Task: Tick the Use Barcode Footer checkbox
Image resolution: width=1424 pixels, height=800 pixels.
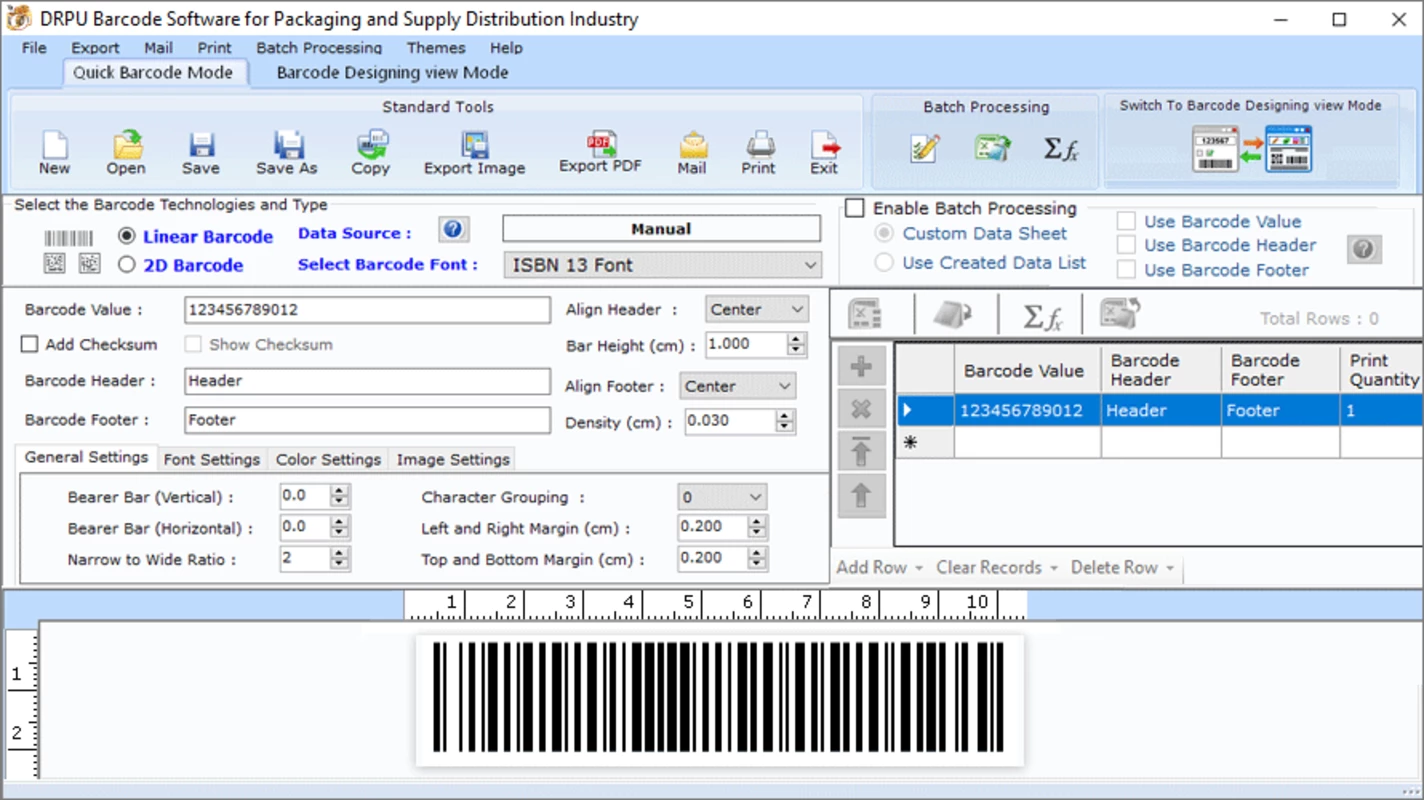Action: (x=1127, y=269)
